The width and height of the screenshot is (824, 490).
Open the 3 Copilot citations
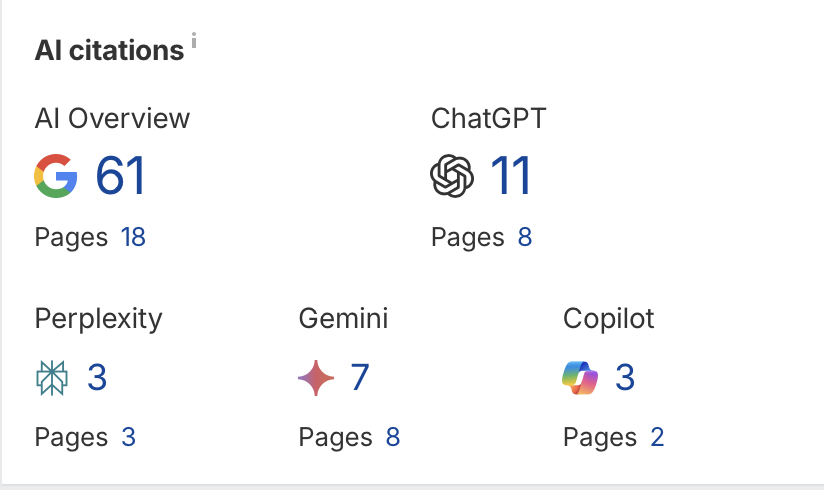tap(625, 378)
